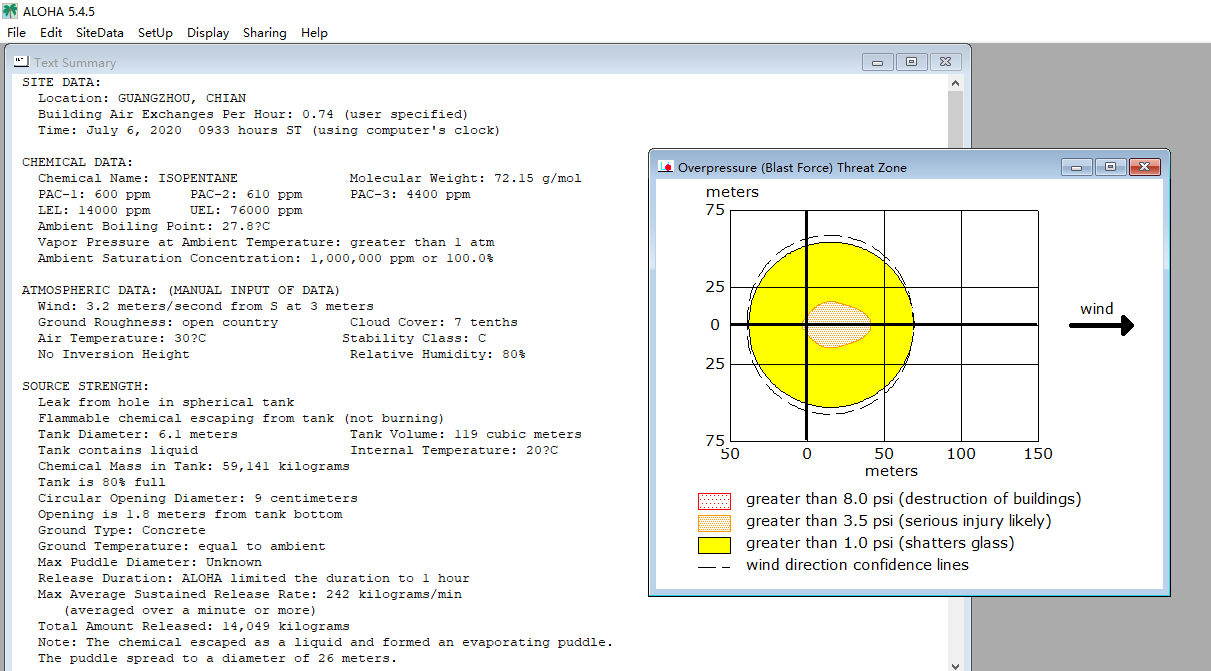Click the Release Duration line
The height and width of the screenshot is (671, 1211).
click(x=254, y=578)
